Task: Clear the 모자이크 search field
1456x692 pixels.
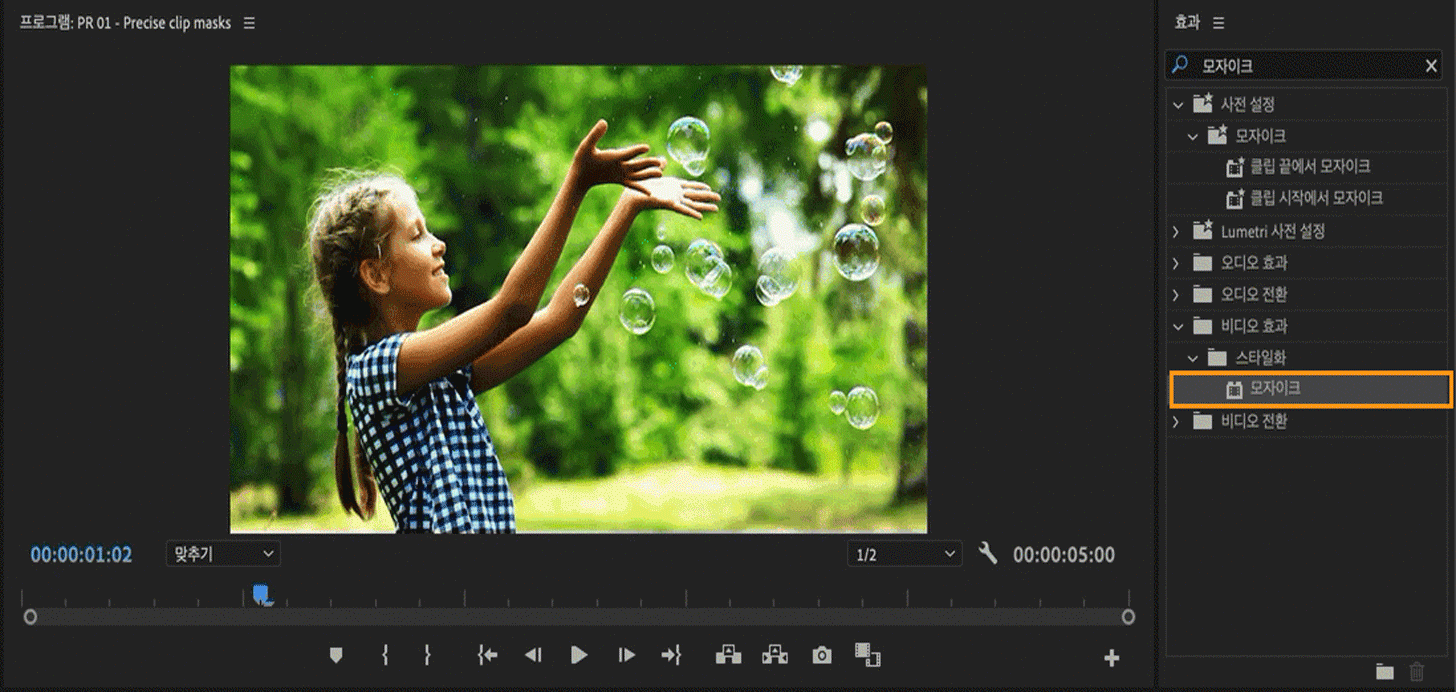Action: click(x=1431, y=66)
